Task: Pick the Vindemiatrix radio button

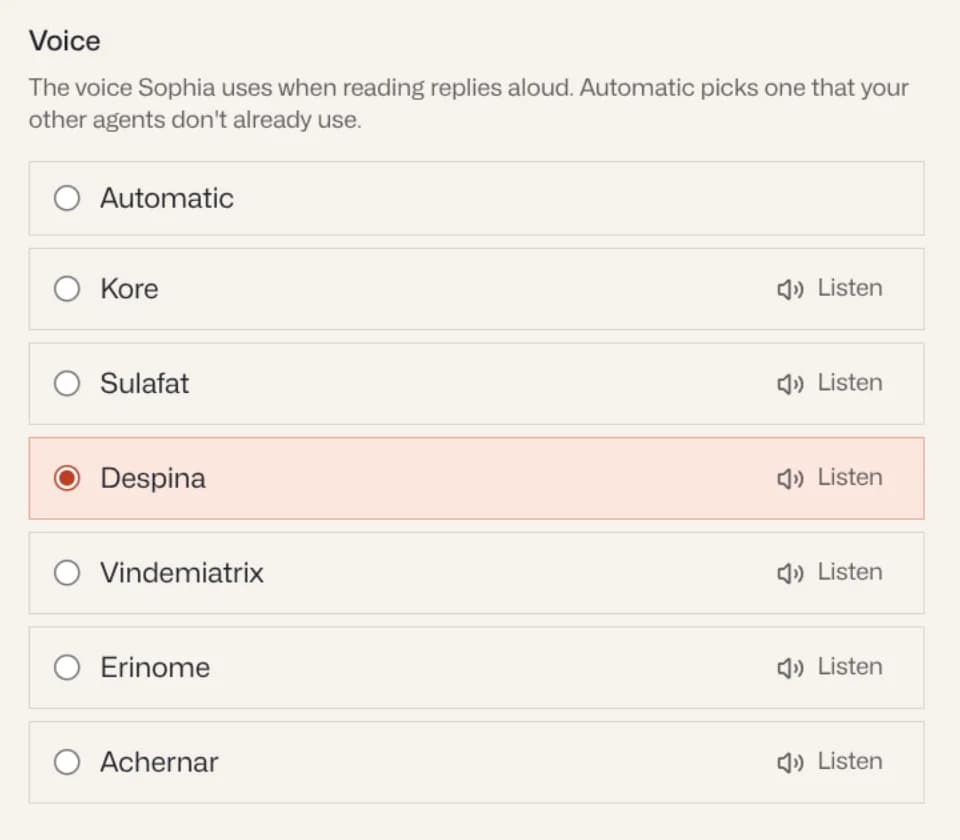Action: (x=67, y=573)
